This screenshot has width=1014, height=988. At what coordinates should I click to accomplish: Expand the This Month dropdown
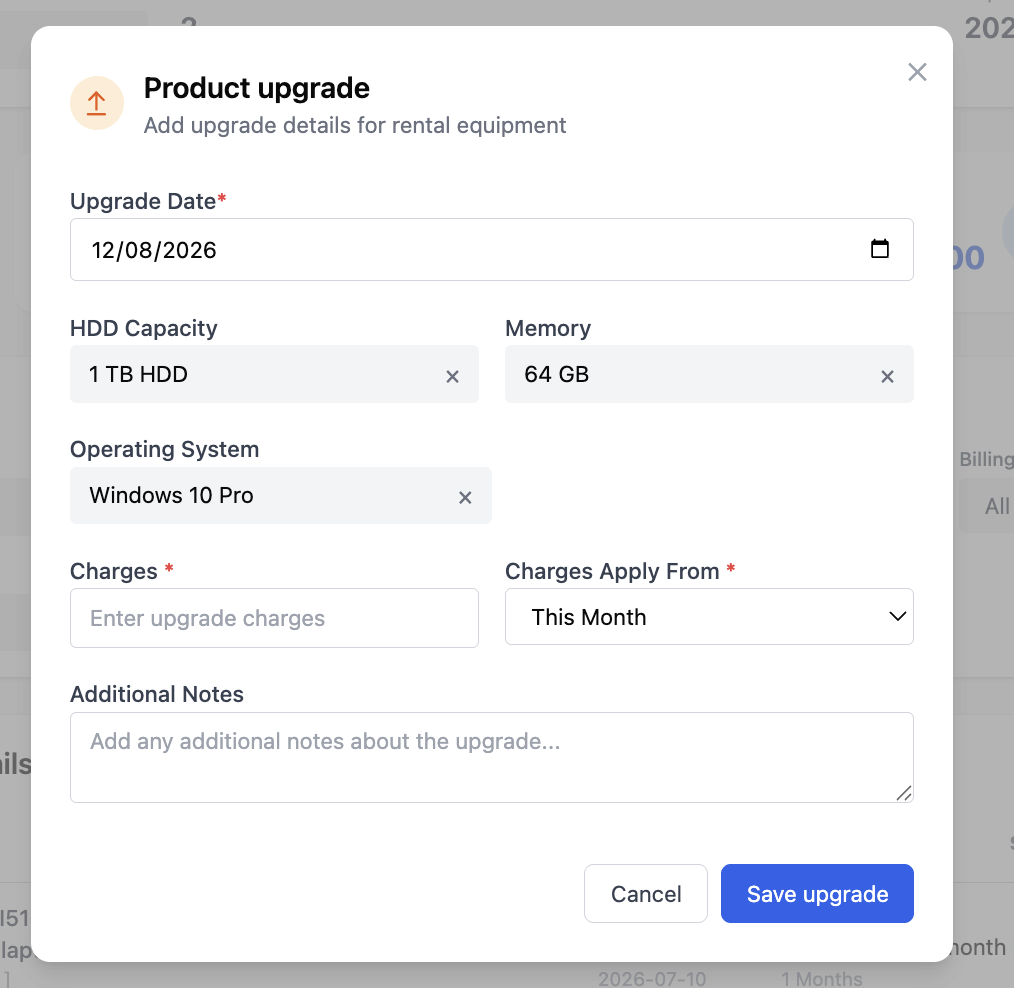(709, 617)
